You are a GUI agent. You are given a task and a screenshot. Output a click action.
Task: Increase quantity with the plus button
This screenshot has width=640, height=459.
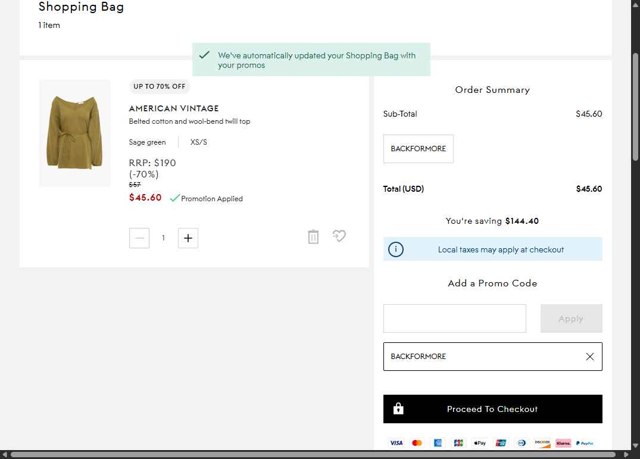[188, 238]
